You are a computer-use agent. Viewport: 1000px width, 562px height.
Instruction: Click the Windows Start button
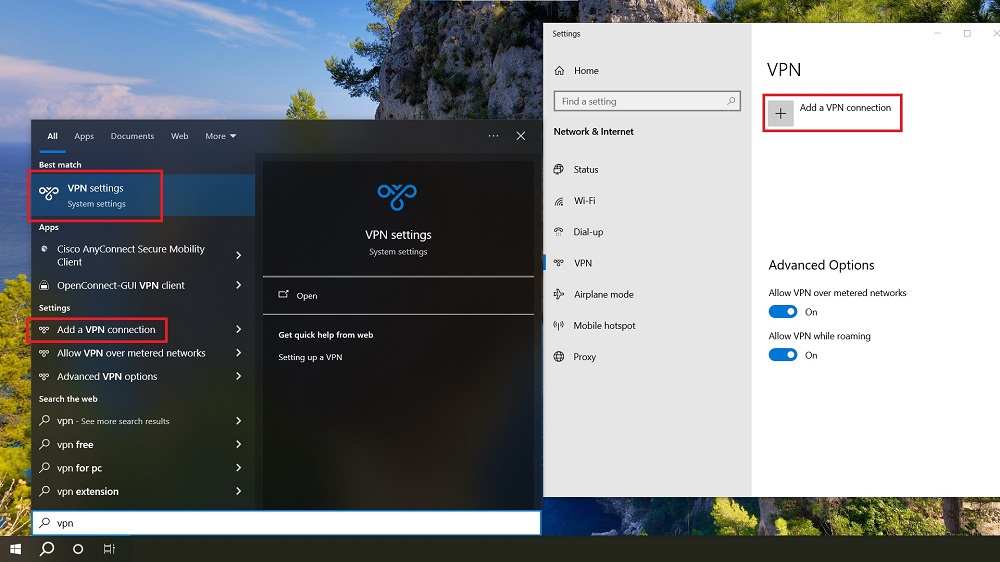tap(15, 549)
